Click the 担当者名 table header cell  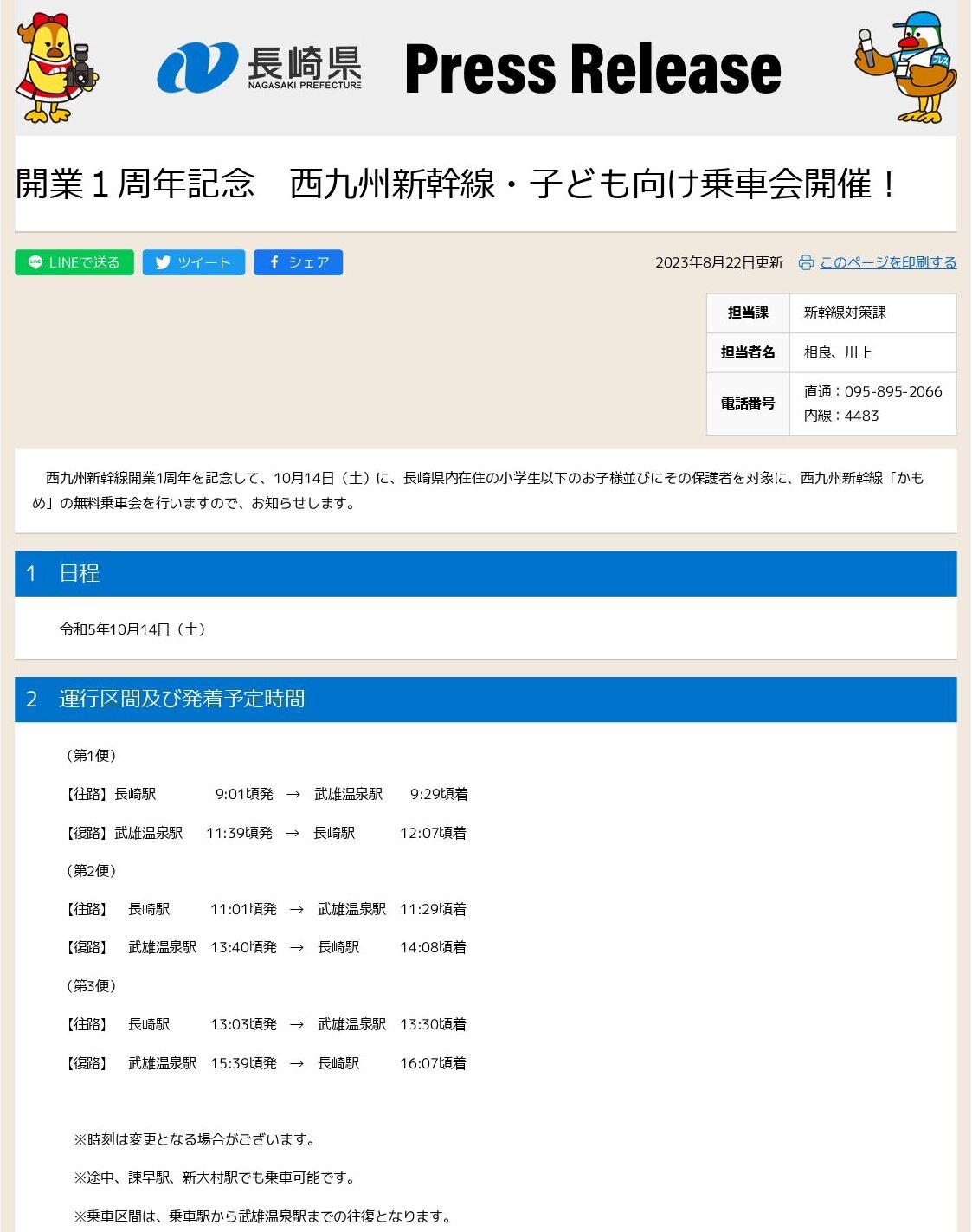tap(748, 352)
